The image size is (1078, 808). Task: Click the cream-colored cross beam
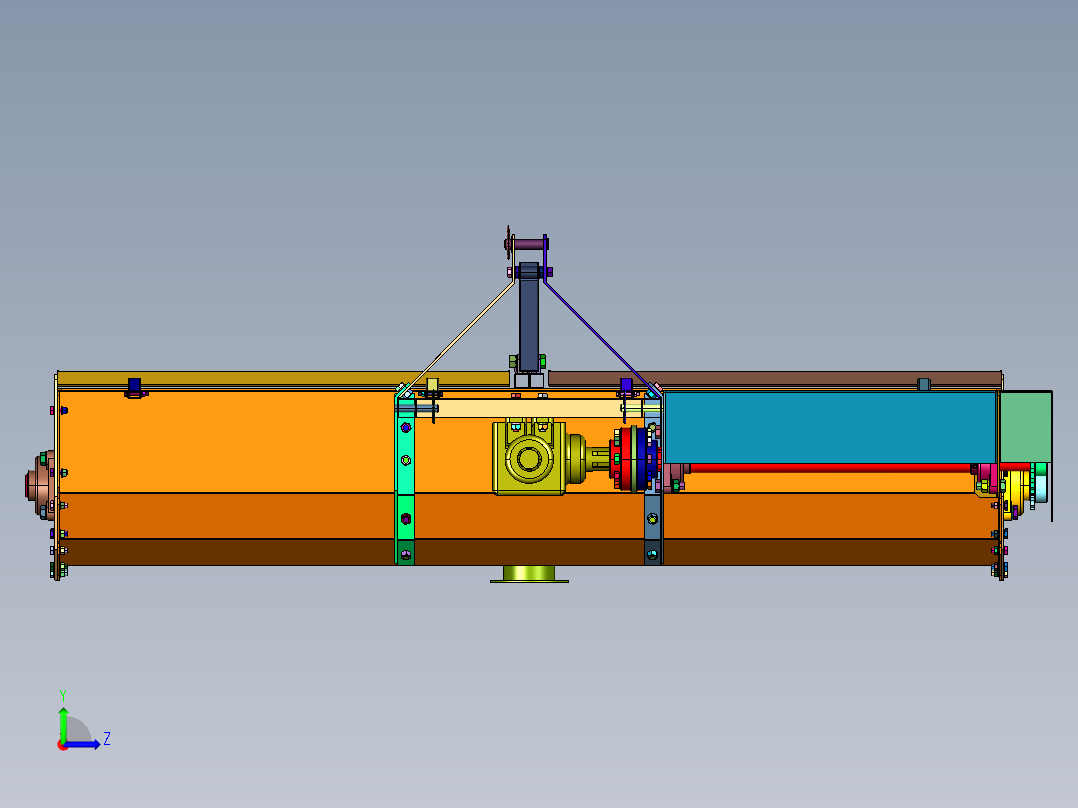coord(529,408)
